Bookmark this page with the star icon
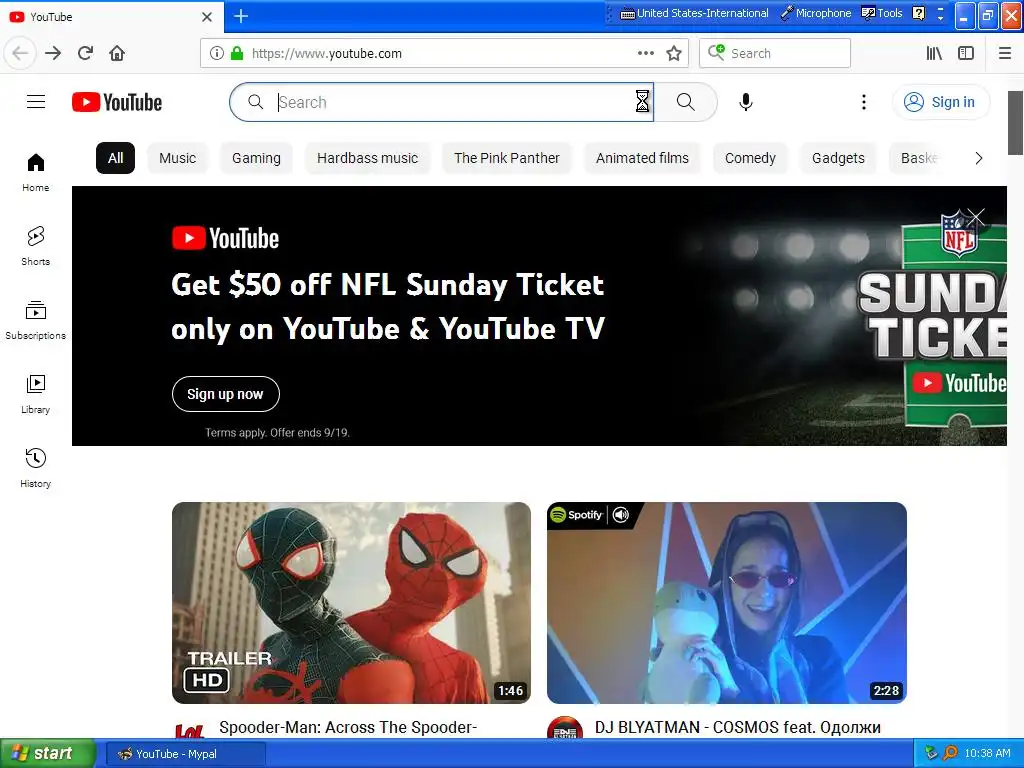The image size is (1024, 768). pos(673,53)
